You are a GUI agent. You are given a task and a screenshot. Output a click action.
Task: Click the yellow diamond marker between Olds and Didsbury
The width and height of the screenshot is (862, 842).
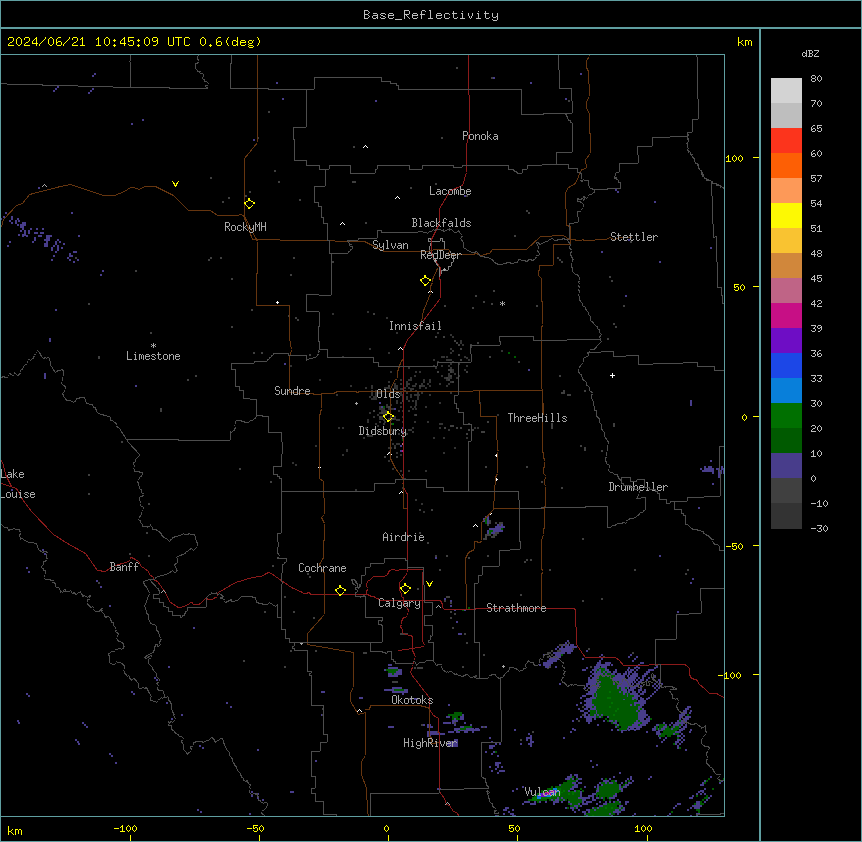[388, 417]
